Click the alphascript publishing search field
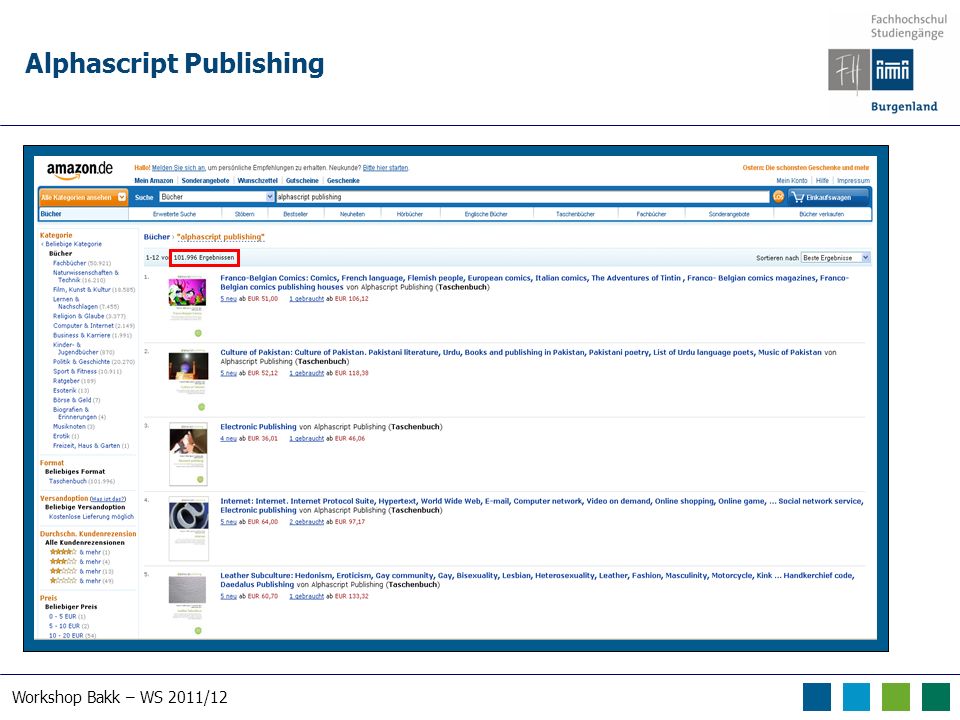This screenshot has width=960, height=720. click(522, 197)
